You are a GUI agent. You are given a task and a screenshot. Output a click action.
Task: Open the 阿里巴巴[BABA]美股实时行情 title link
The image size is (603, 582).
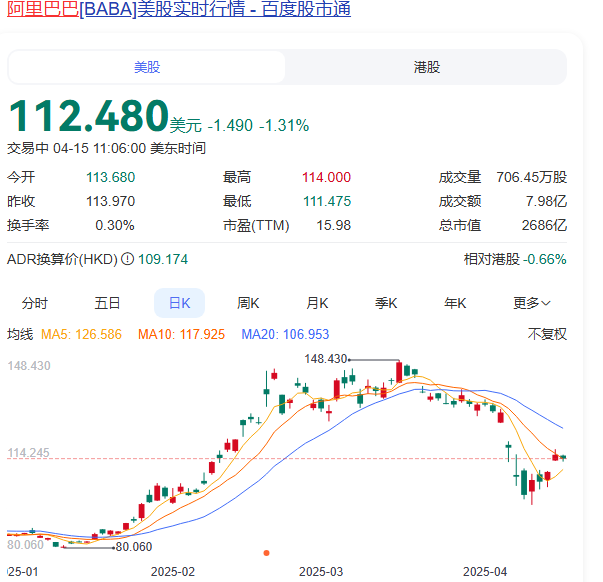point(179,8)
